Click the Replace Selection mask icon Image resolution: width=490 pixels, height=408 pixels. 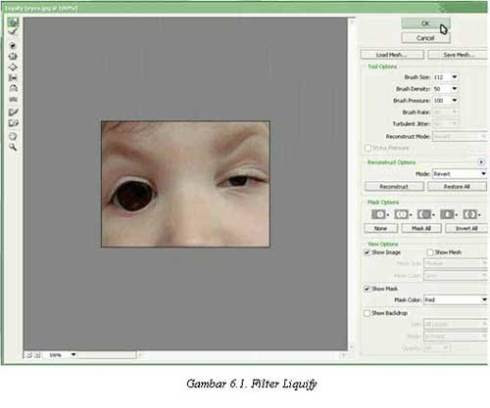(x=379, y=214)
